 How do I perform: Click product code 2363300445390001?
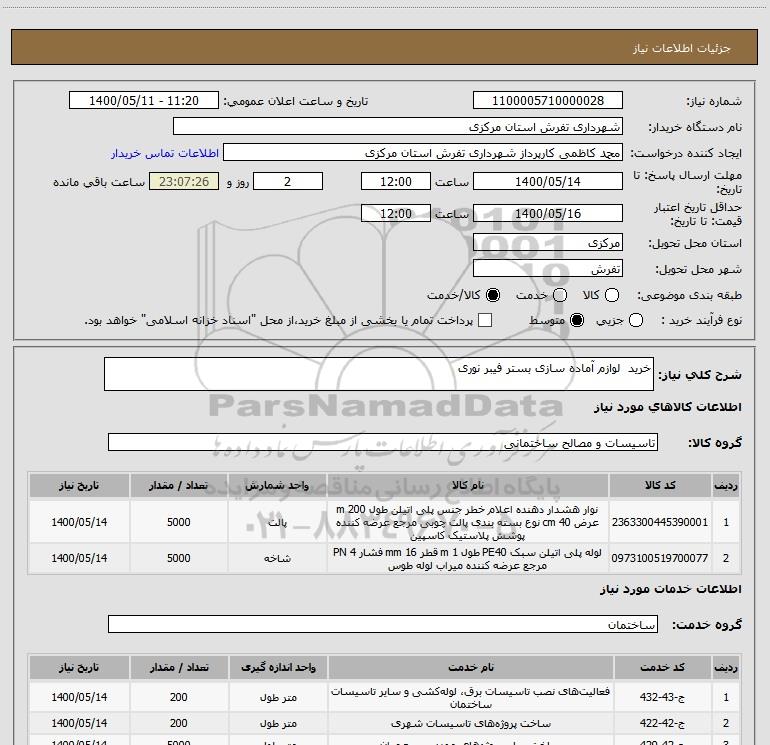pyautogui.click(x=660, y=522)
